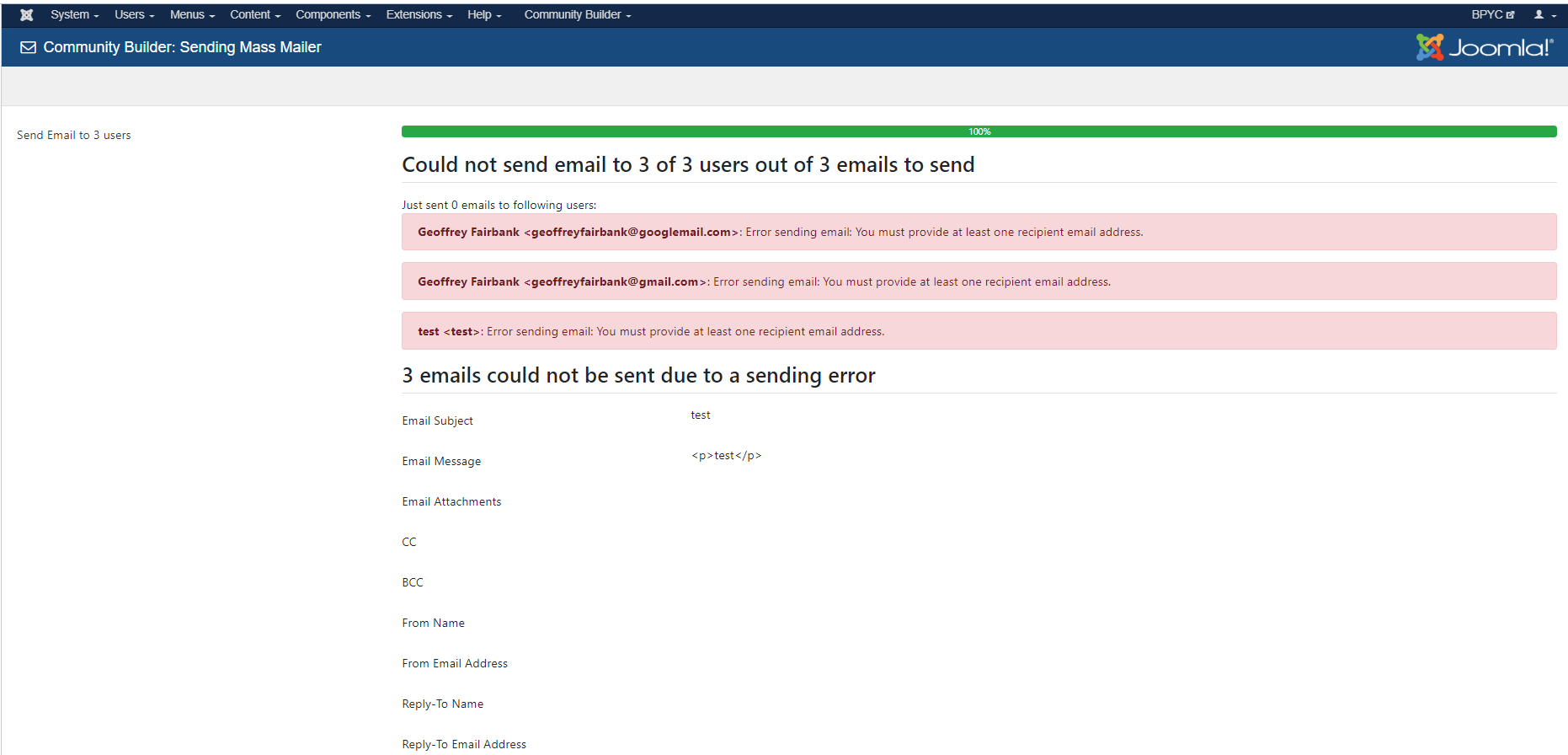
Task: Click the Joomla icon in top-left menu bar
Action: pos(27,14)
